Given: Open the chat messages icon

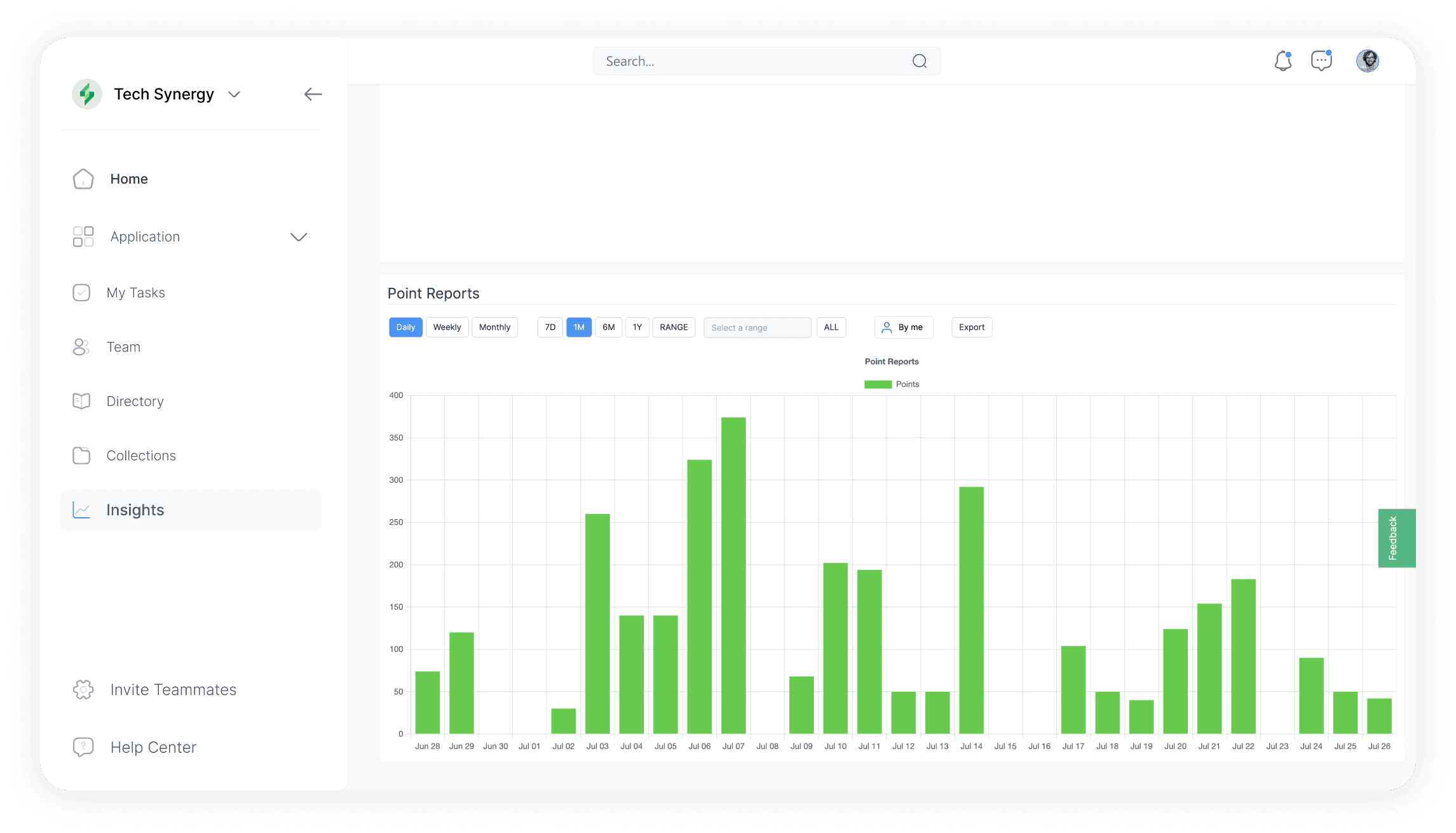Looking at the screenshot, I should click(x=1321, y=61).
